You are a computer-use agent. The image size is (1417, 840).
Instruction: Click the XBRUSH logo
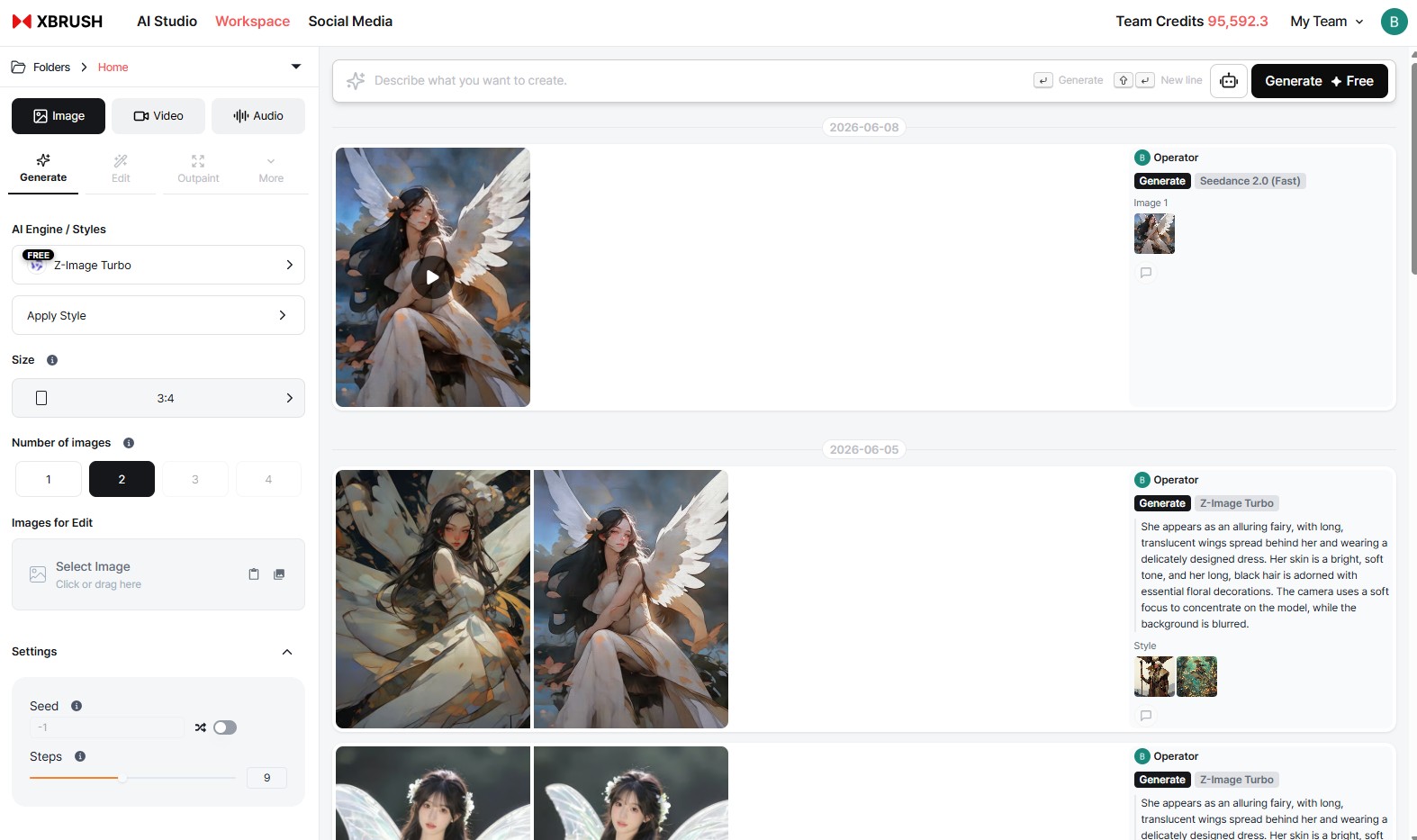(57, 22)
